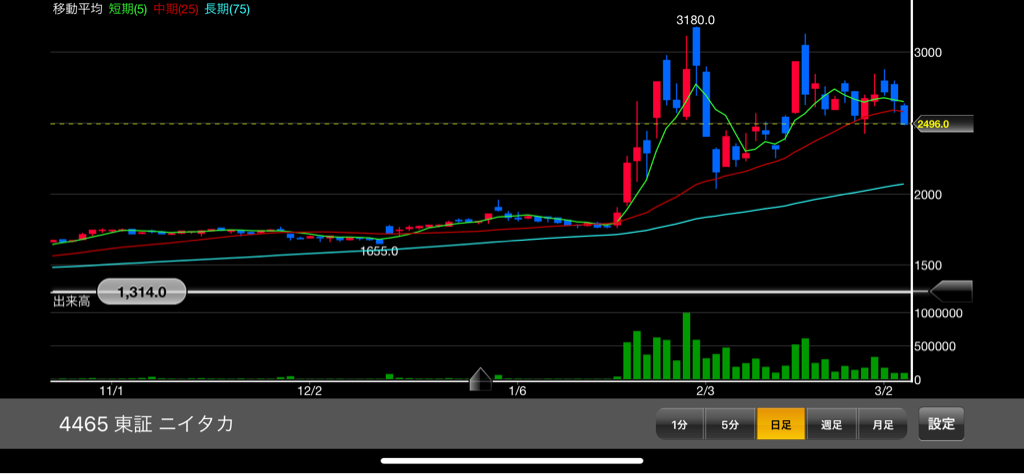Click the 3000 price axis label

click(927, 52)
